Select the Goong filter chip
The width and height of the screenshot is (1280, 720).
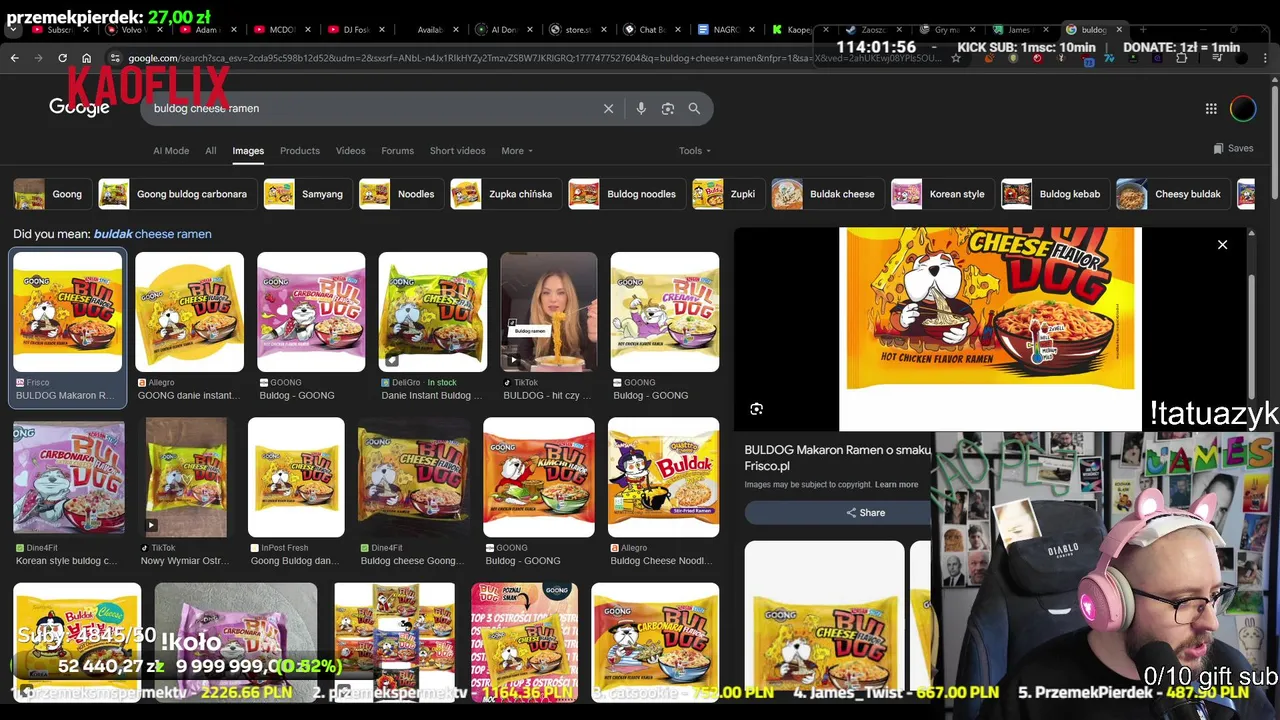[x=53, y=194]
